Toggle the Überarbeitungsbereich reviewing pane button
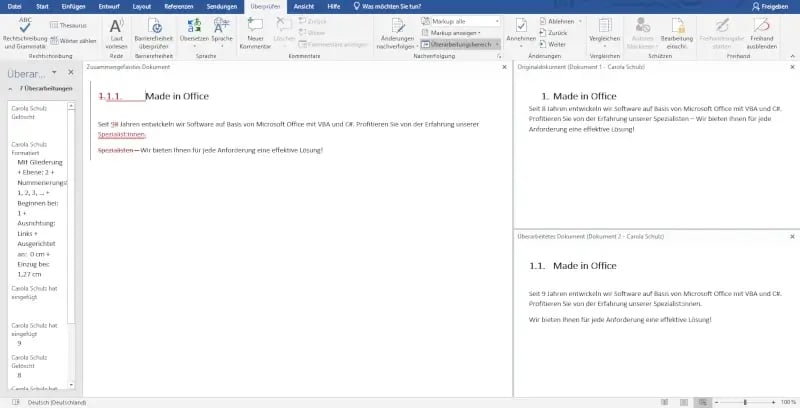 (x=456, y=44)
